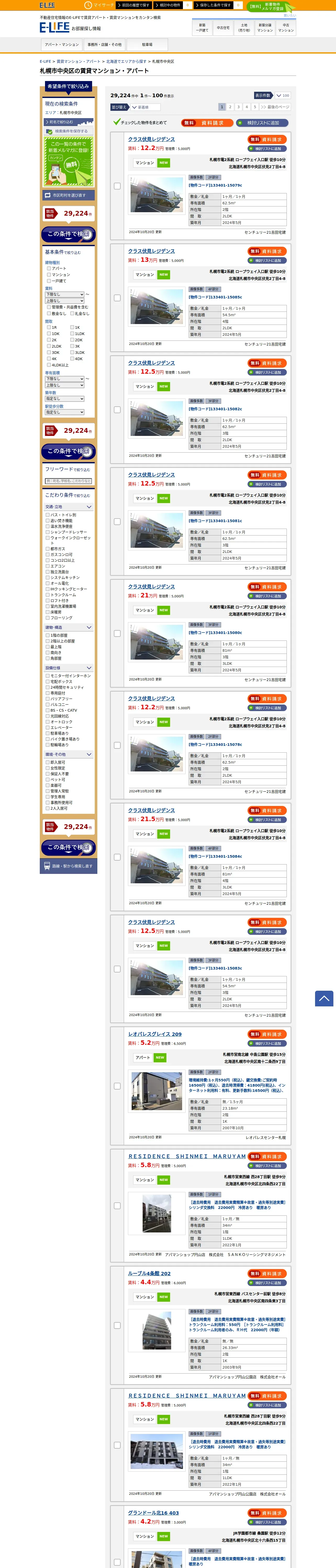Image resolution: width=336 pixels, height=1568 pixels.
Task: Open マイサーチ clock icon link
Action: click(x=99, y=5)
